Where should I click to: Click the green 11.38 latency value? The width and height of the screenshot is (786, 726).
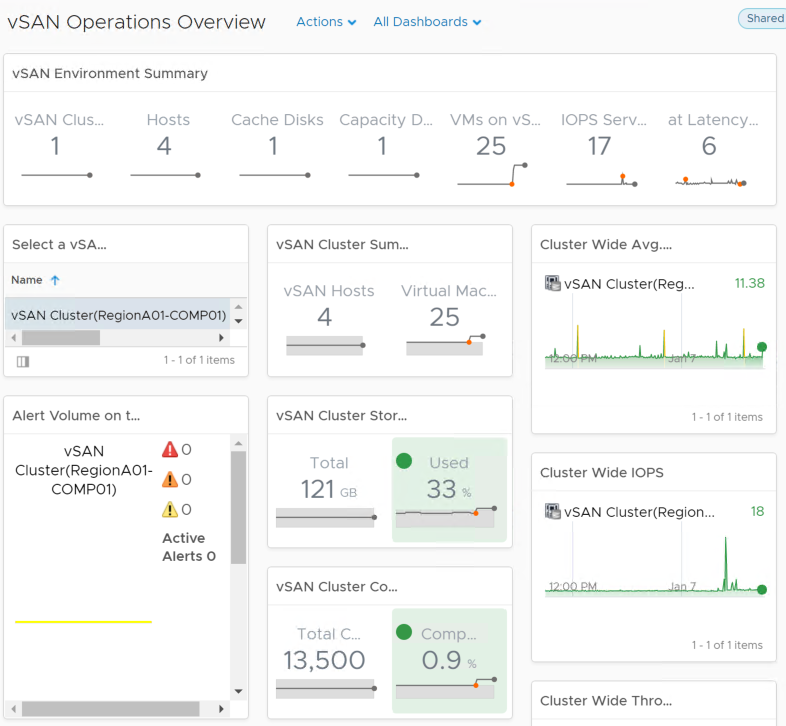(x=749, y=283)
